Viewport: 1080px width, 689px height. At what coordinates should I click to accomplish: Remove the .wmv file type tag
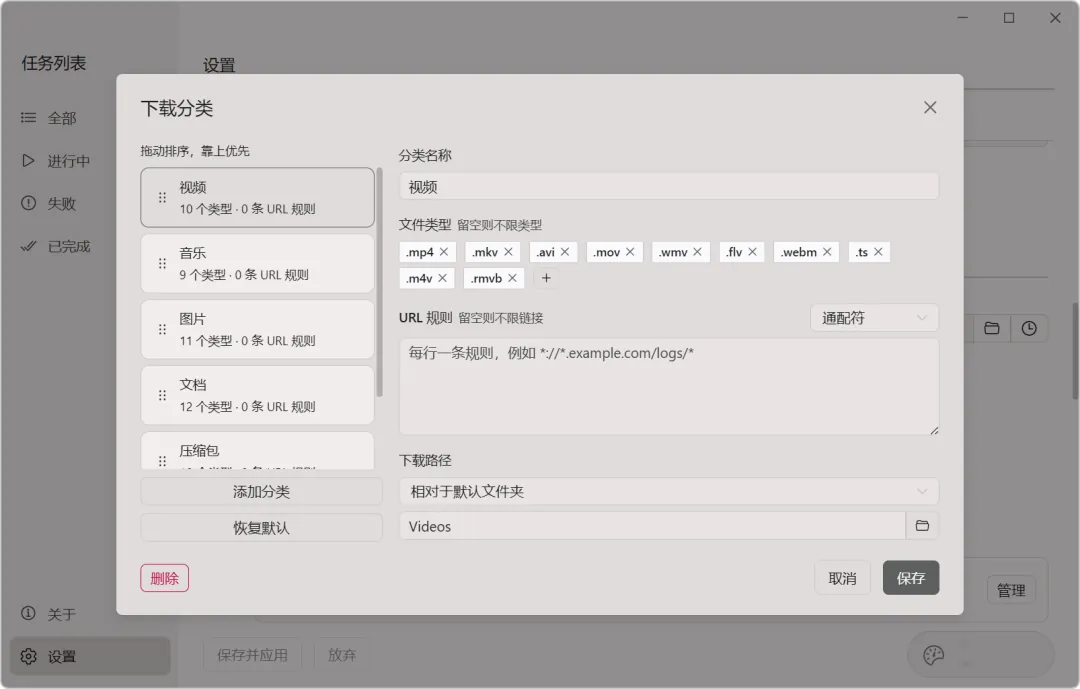click(698, 252)
